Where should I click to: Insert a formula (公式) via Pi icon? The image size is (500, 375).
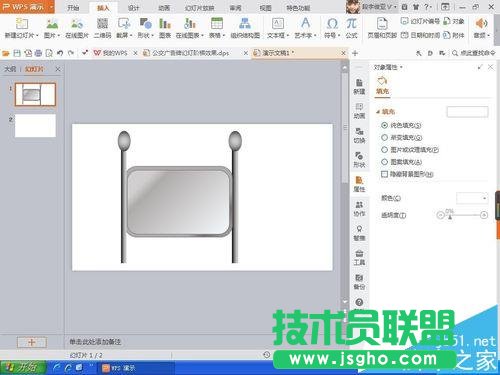352,24
